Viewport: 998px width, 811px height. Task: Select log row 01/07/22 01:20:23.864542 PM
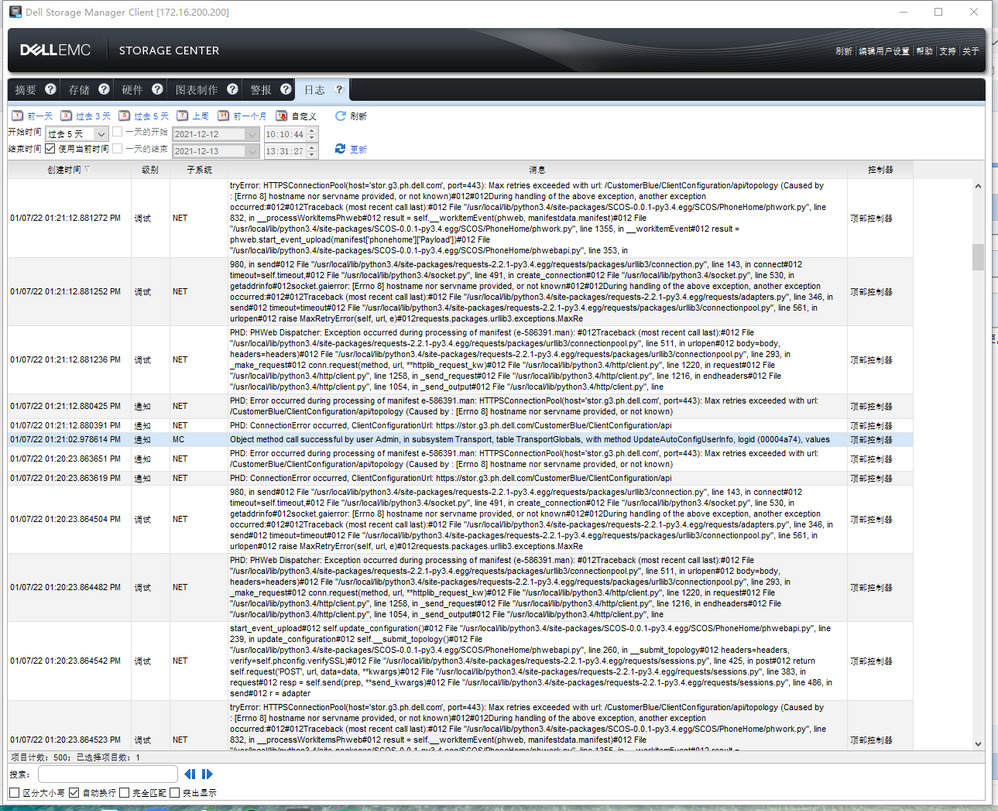(x=461, y=661)
